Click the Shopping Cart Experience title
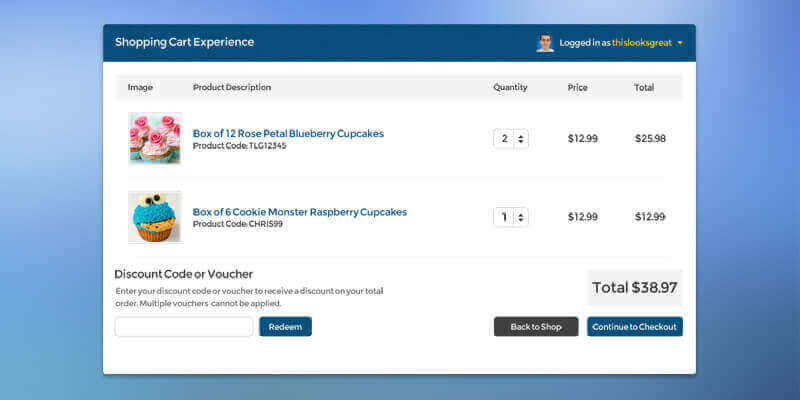 tap(184, 42)
